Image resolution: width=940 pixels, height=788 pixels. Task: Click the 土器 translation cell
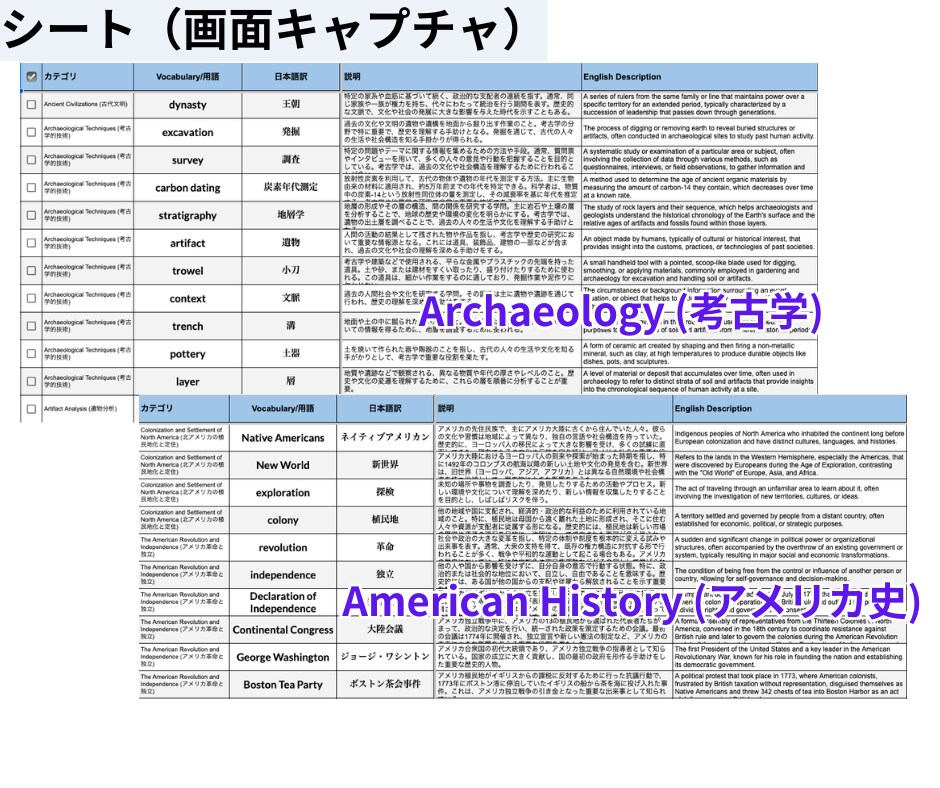291,353
